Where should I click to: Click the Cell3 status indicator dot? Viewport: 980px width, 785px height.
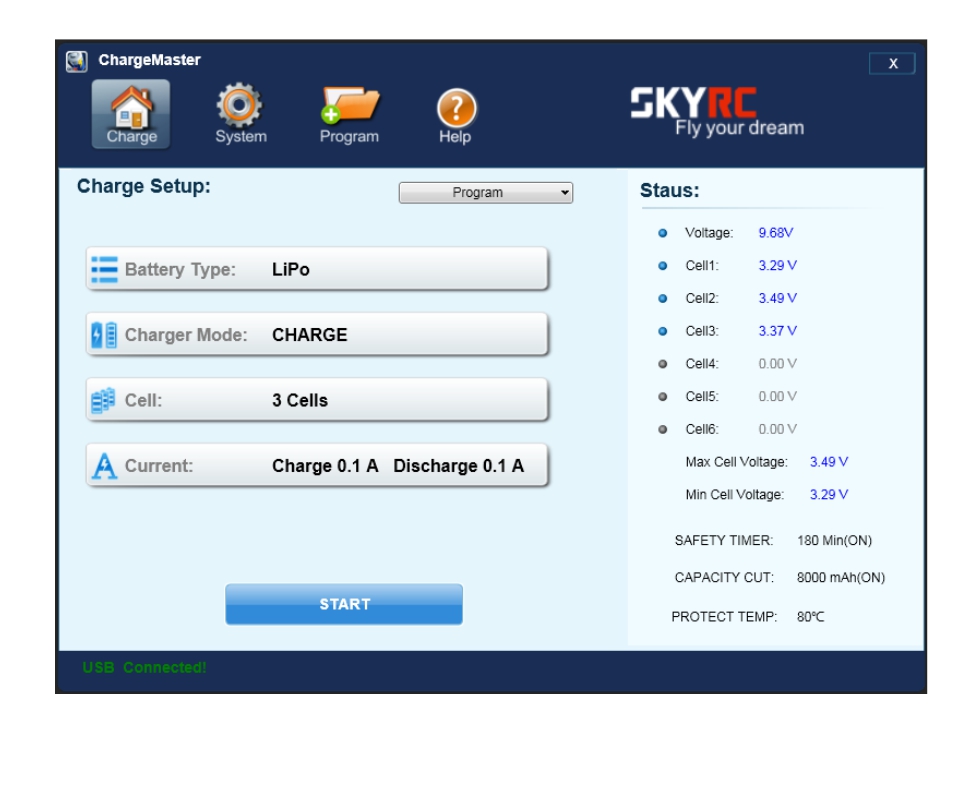tap(662, 331)
